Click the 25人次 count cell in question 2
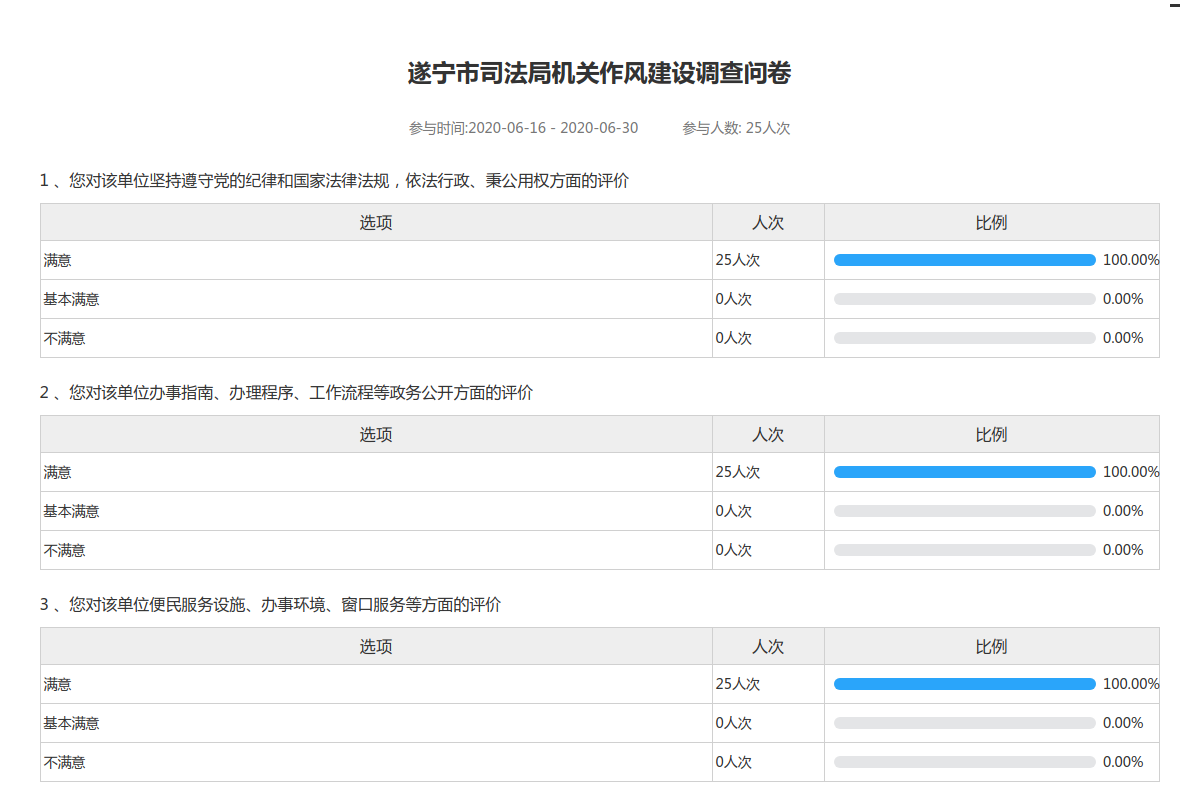Image resolution: width=1187 pixels, height=801 pixels. coord(738,472)
